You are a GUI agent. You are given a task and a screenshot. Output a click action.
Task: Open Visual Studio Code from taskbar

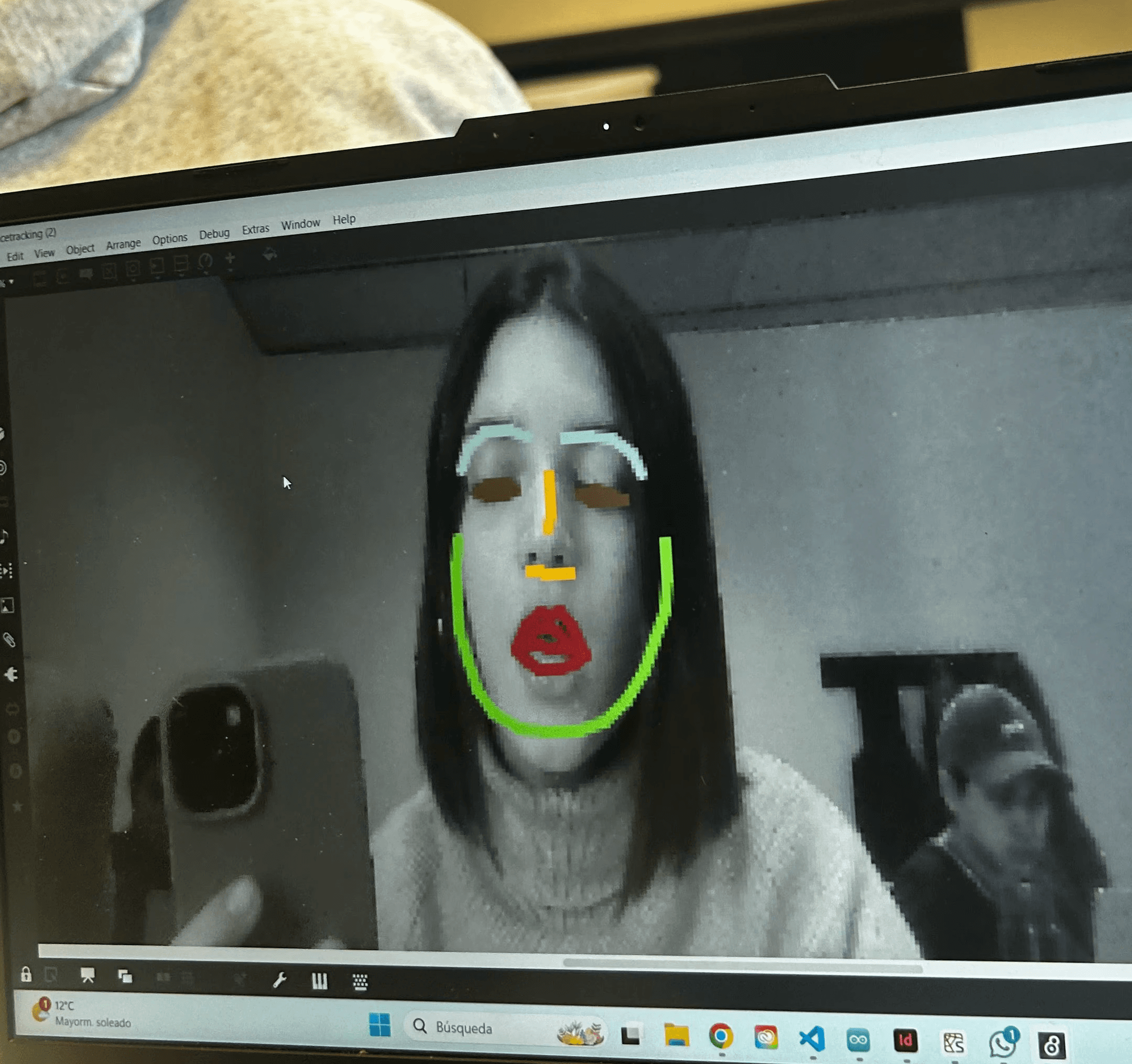(812, 1039)
